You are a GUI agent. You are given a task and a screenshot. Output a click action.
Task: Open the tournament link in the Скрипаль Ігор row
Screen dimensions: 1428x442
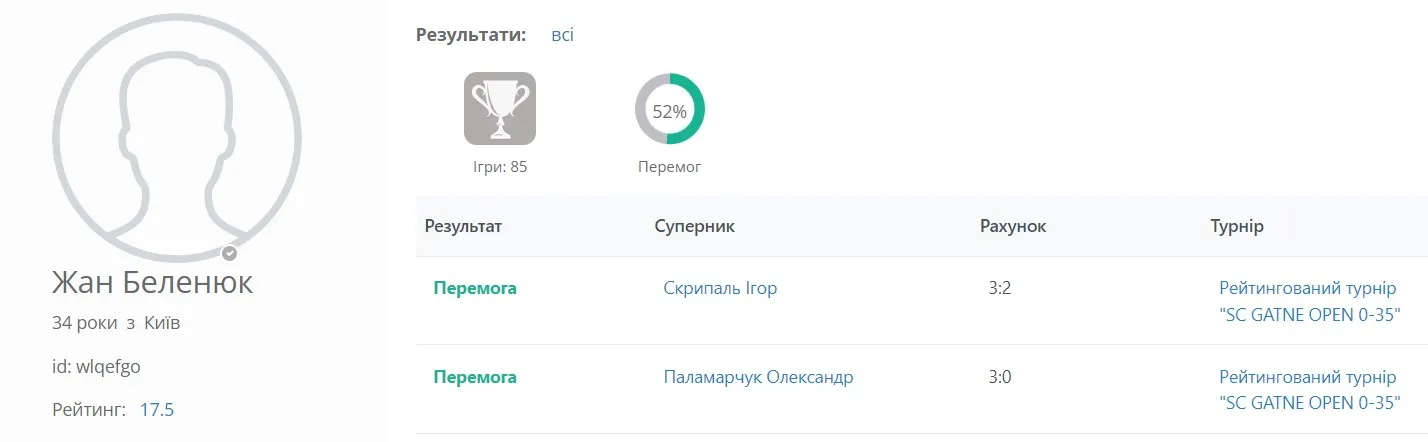point(1308,302)
